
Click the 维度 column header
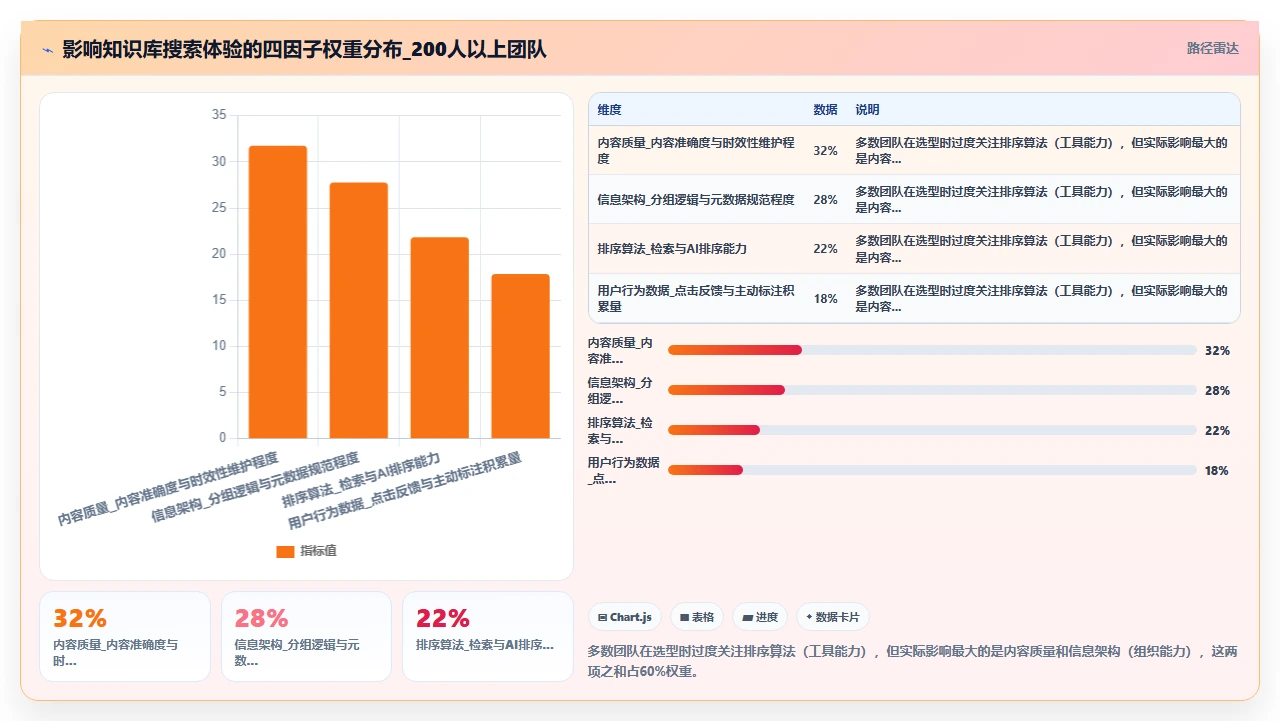point(609,110)
